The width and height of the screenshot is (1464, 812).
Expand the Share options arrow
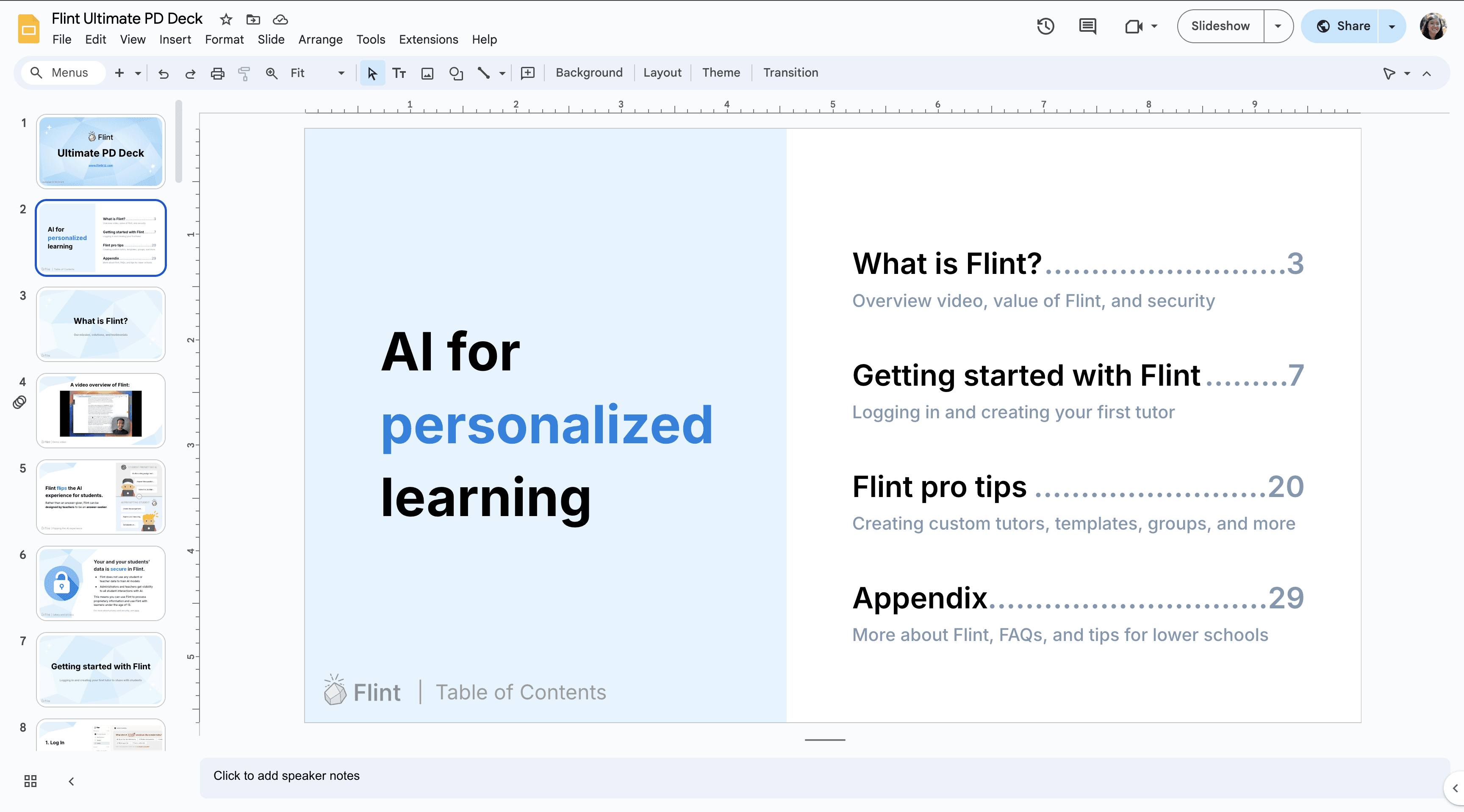click(x=1392, y=26)
